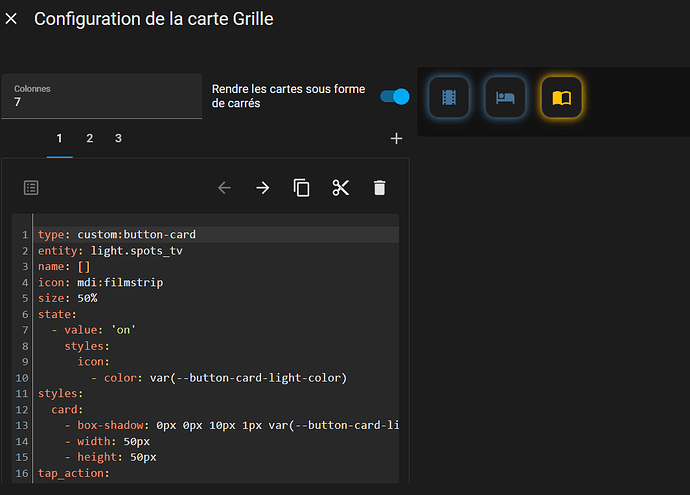690x495 pixels.
Task: Show the visual editor icon
Action: point(31,188)
